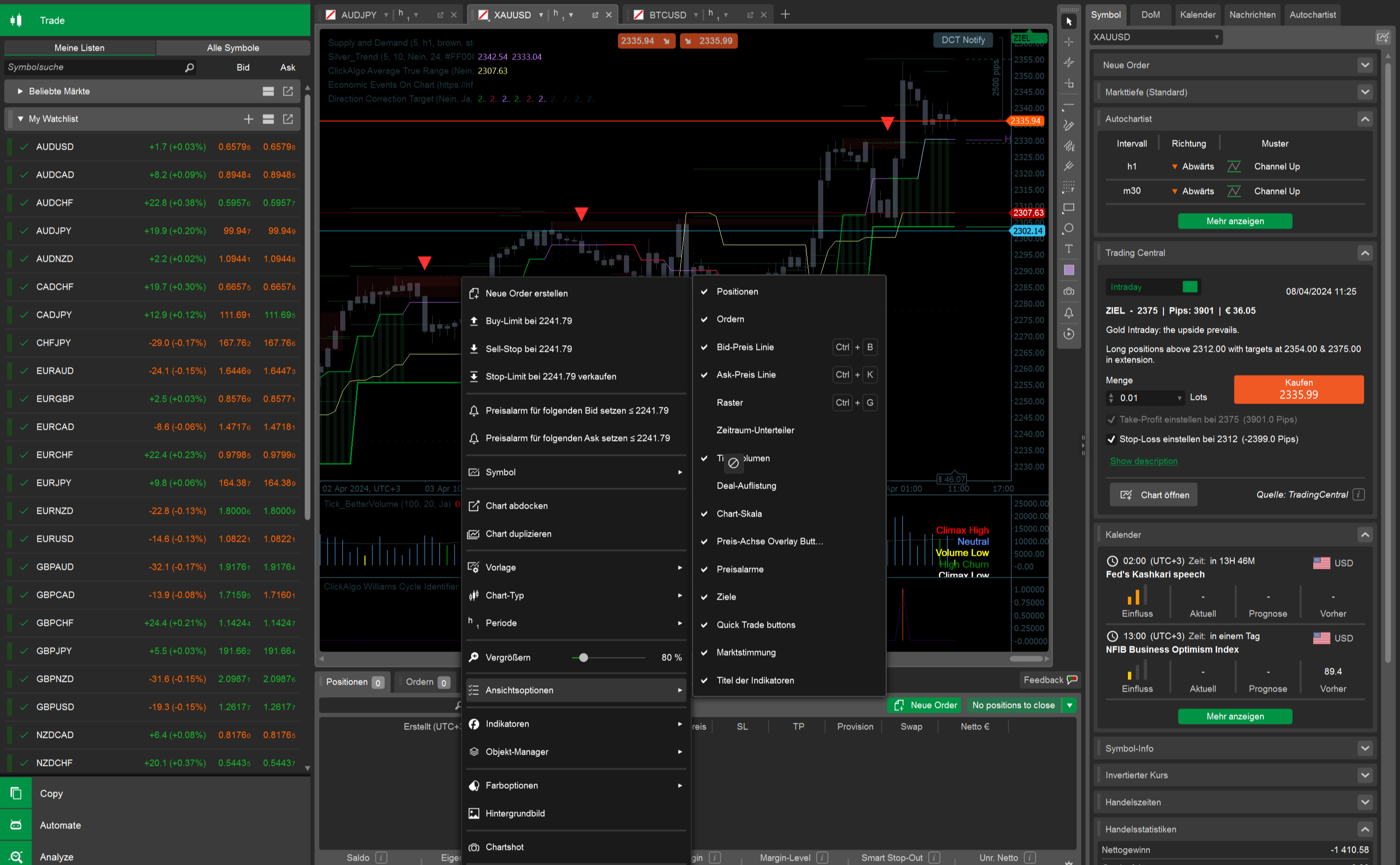Viewport: 1400px width, 865px height.
Task: Toggle Chart-Skala option
Action: pos(789,514)
